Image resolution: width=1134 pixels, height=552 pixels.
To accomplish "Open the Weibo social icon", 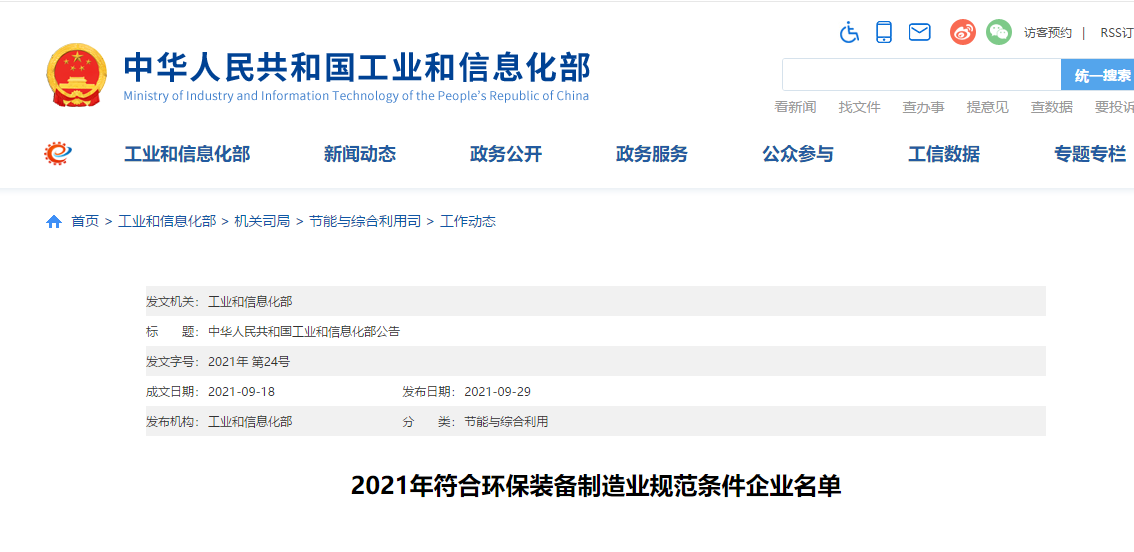I will [962, 32].
